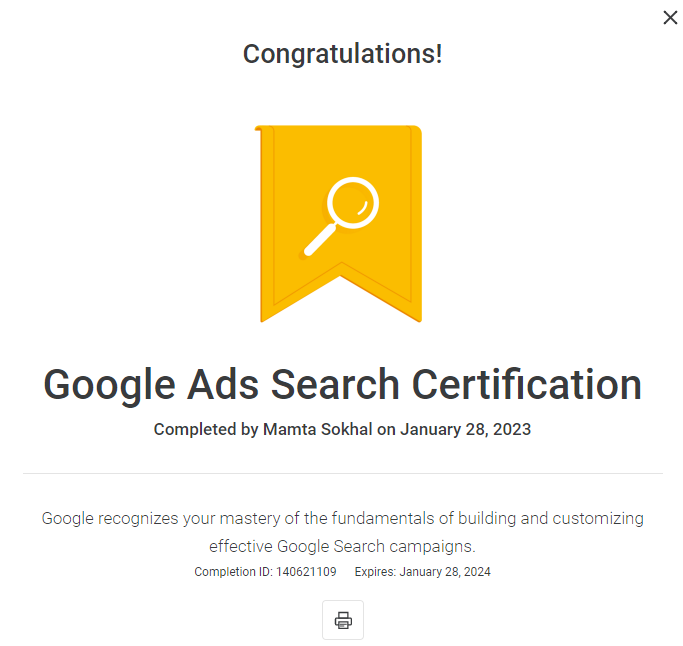The height and width of the screenshot is (646, 683).
Task: Select the yellow certification ribbon badge
Action: coord(338,224)
